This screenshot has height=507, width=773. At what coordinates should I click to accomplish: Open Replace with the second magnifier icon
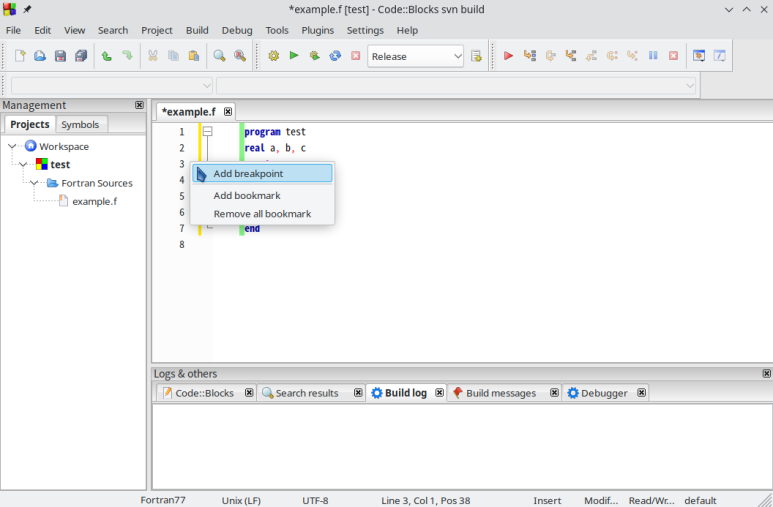click(x=240, y=56)
